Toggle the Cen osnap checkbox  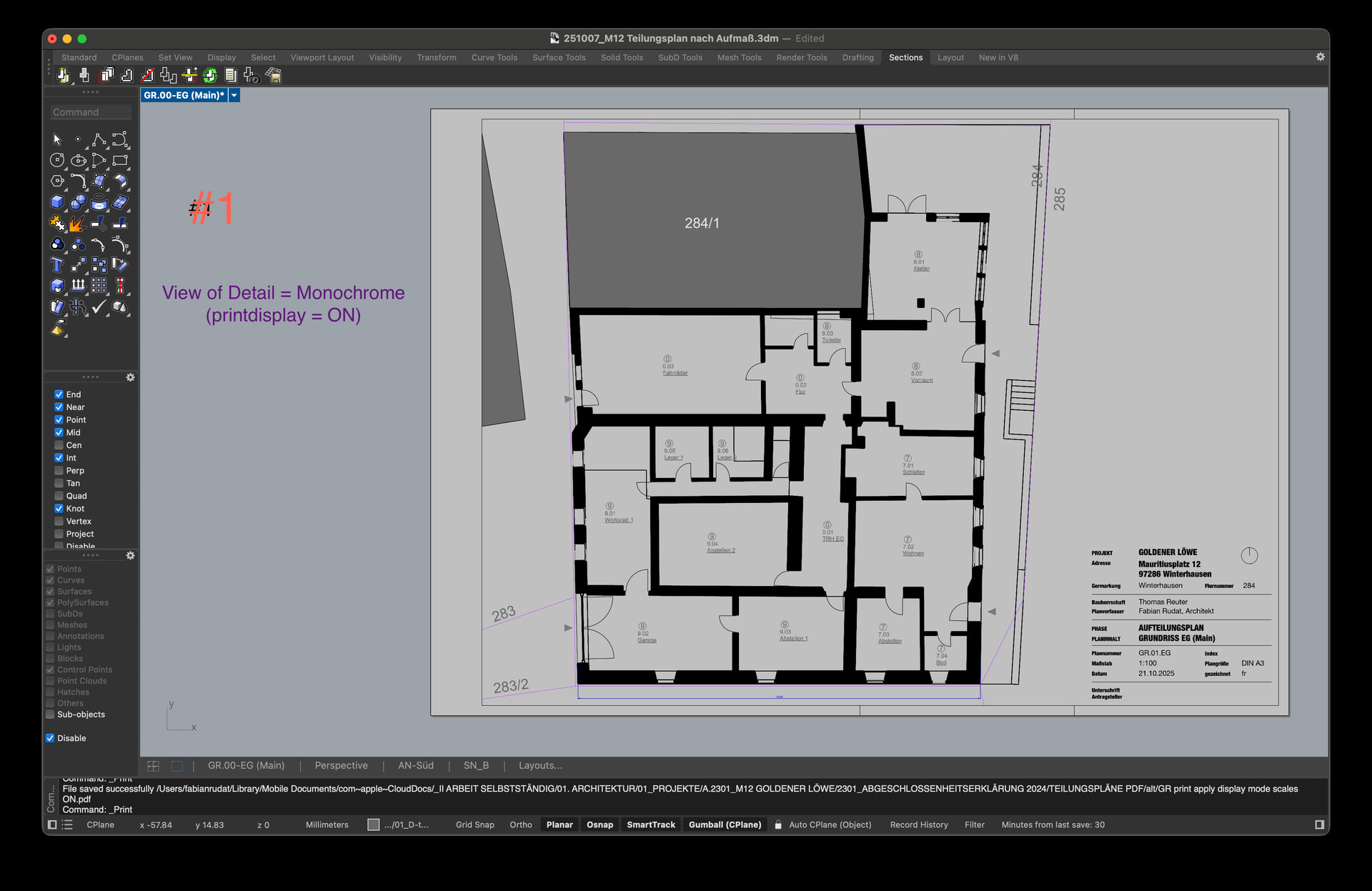click(x=59, y=445)
